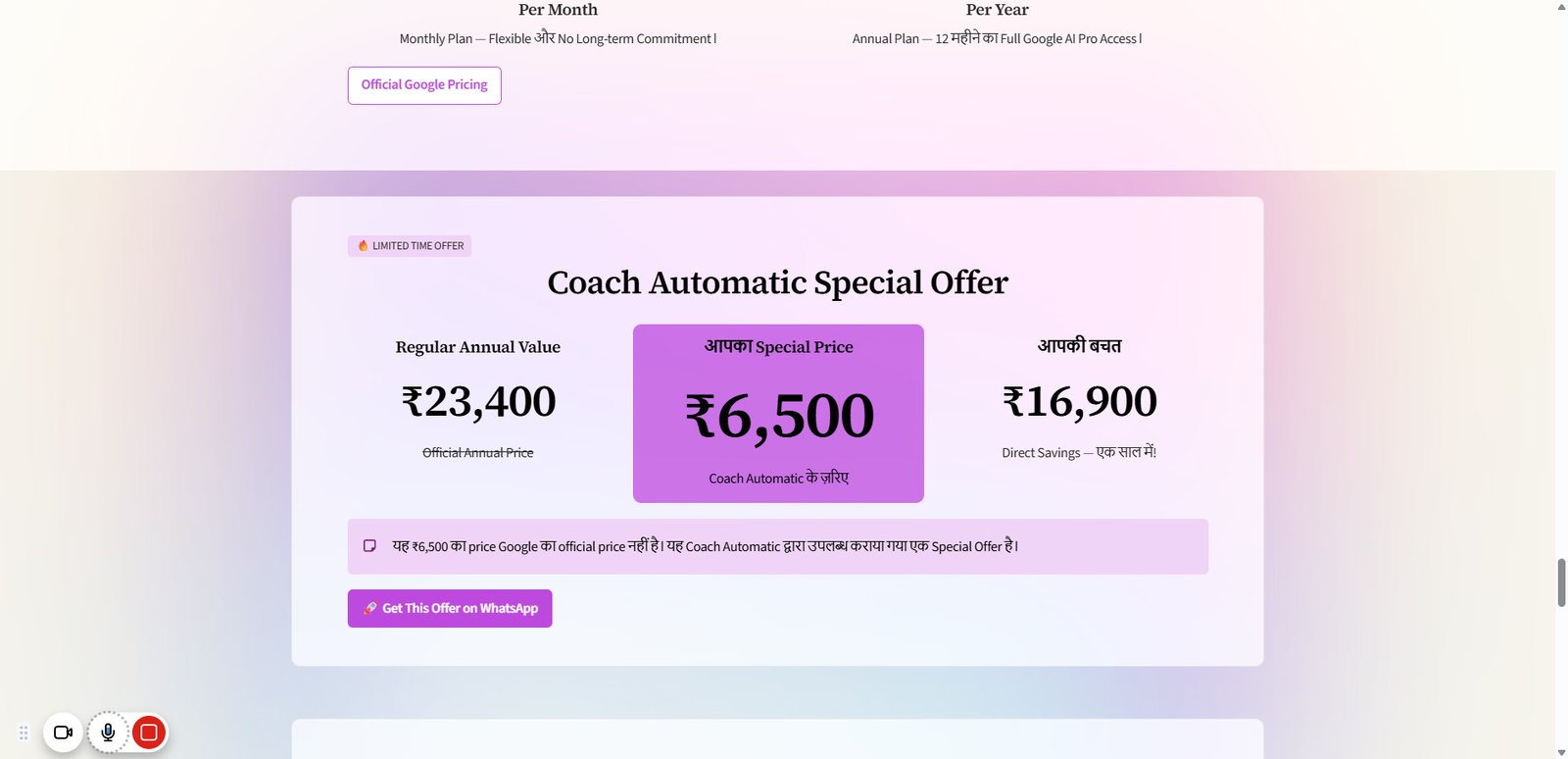Click the ₹23,400 Regular Annual Value
1568x759 pixels.
[x=478, y=402]
